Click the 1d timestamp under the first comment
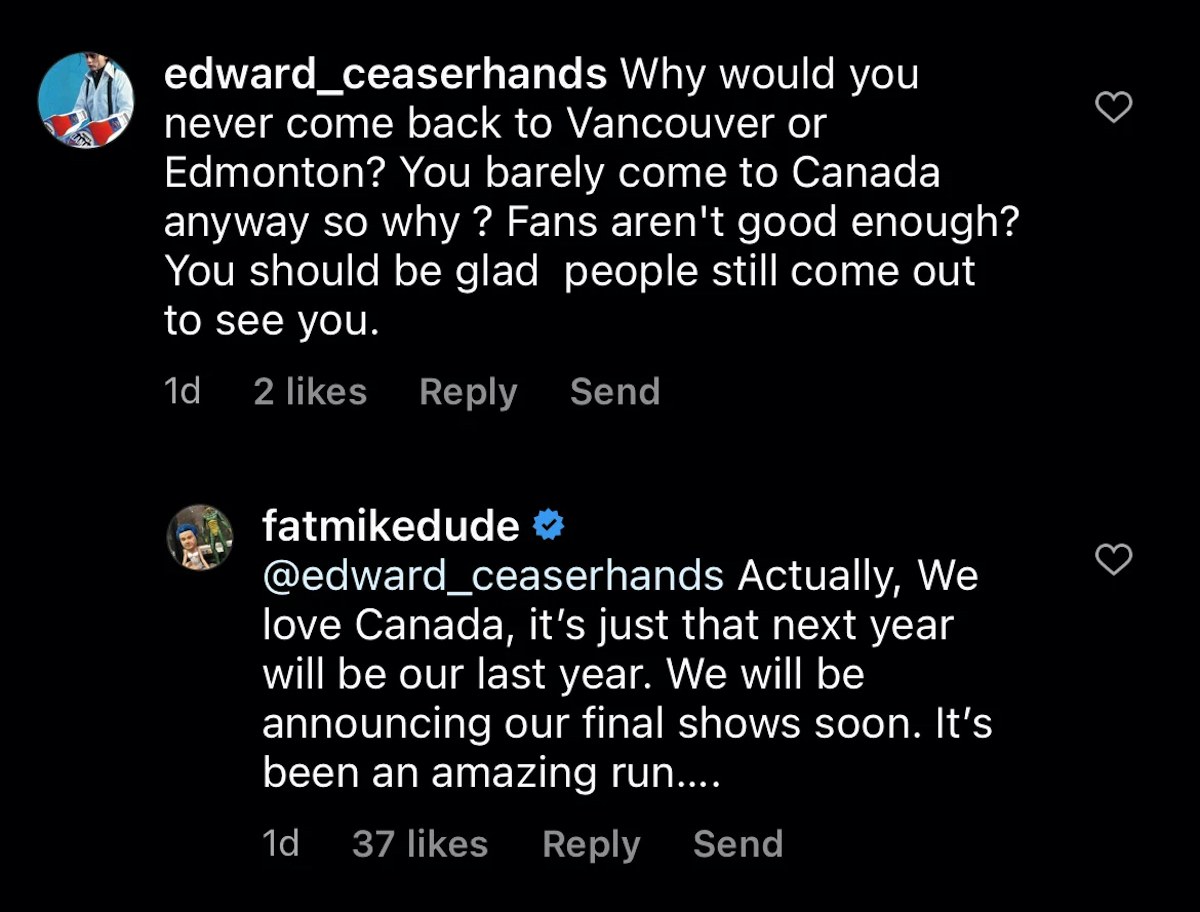Screen dimensions: 1200x912 tap(182, 392)
